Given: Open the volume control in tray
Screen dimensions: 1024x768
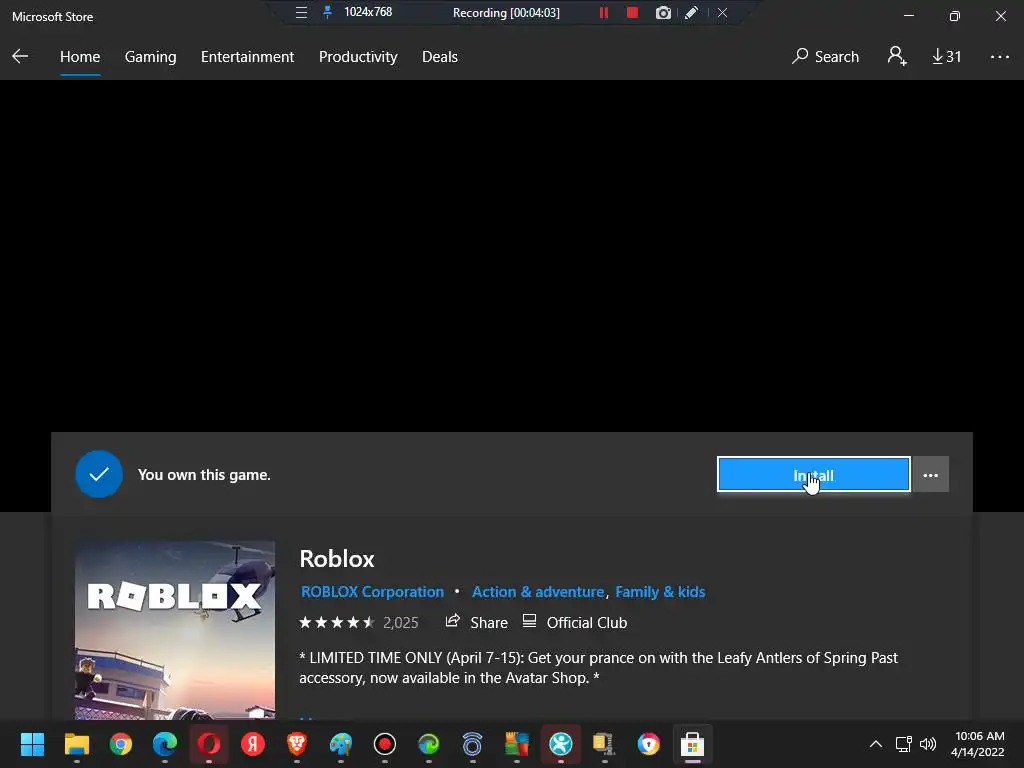Looking at the screenshot, I should coord(927,744).
